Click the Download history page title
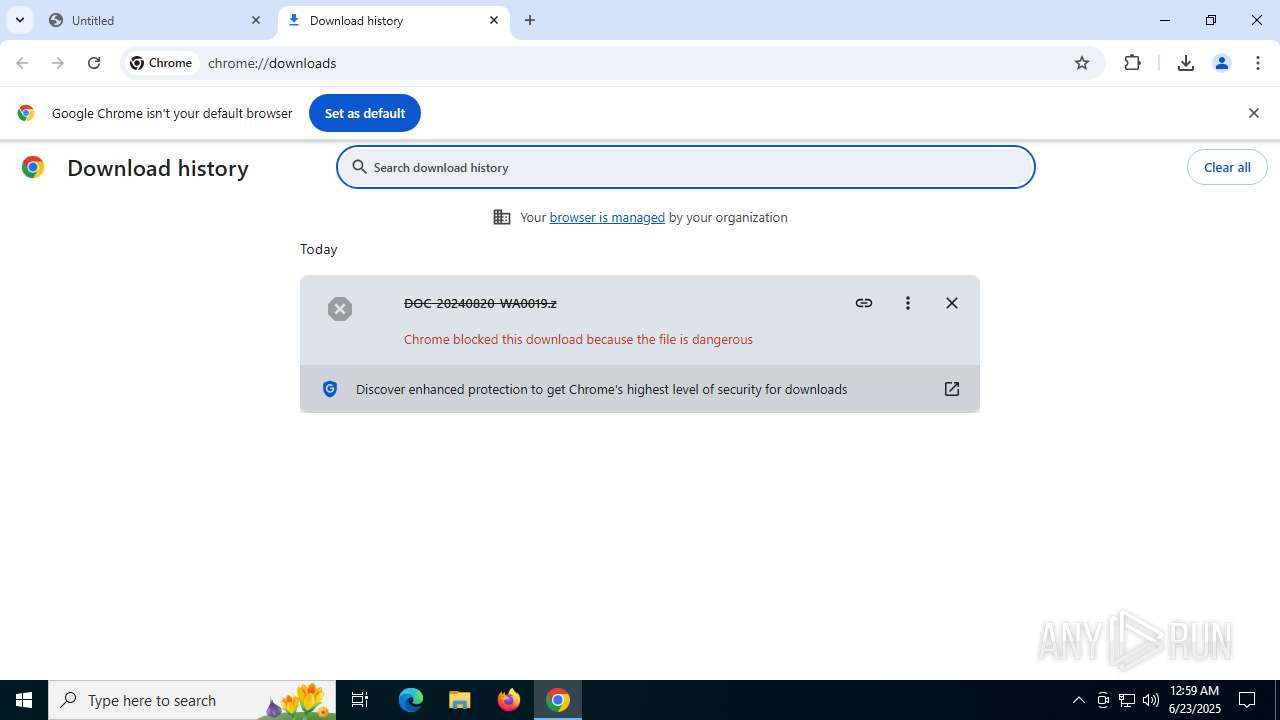The width and height of the screenshot is (1280, 720). pos(158,168)
